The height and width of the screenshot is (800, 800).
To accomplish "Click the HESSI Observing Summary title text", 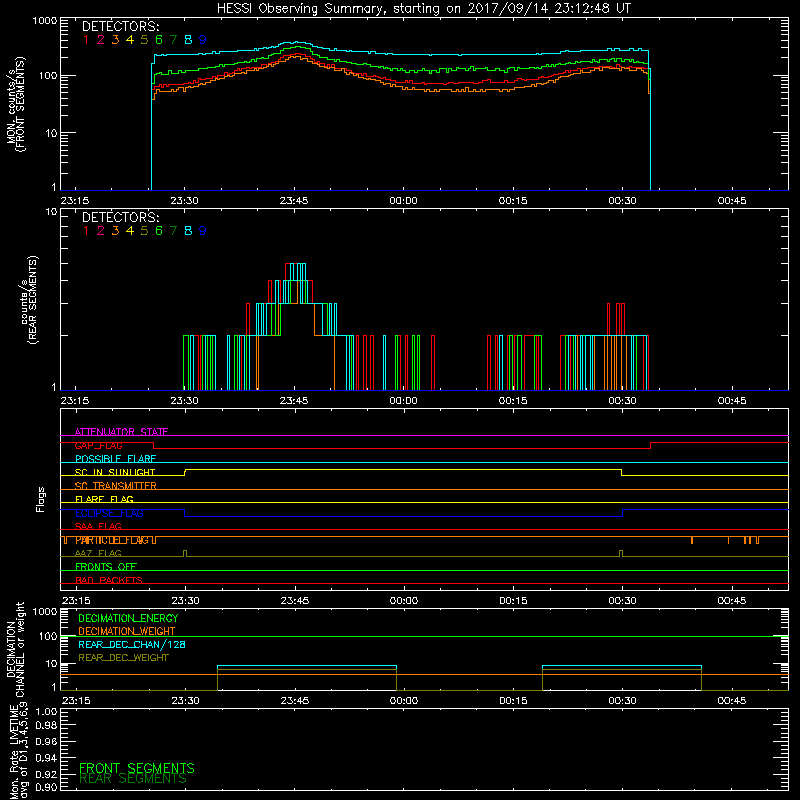I will tap(423, 9).
